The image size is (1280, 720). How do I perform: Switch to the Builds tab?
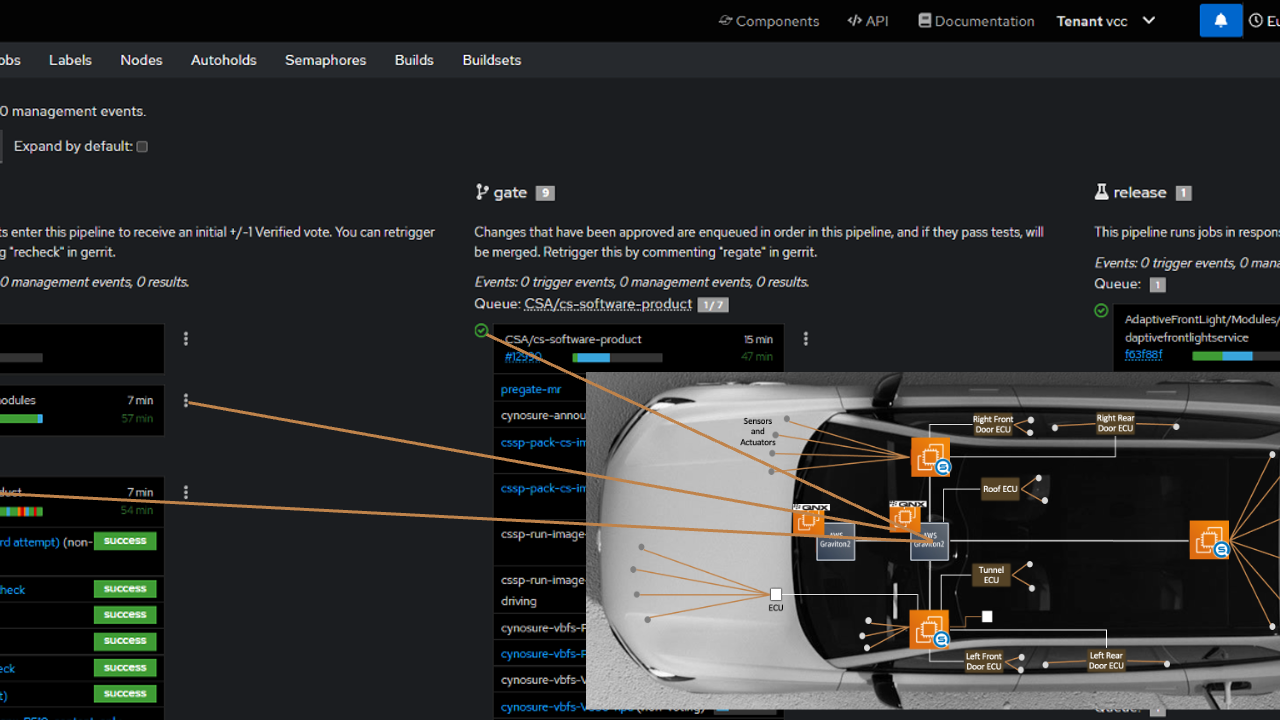pos(413,60)
